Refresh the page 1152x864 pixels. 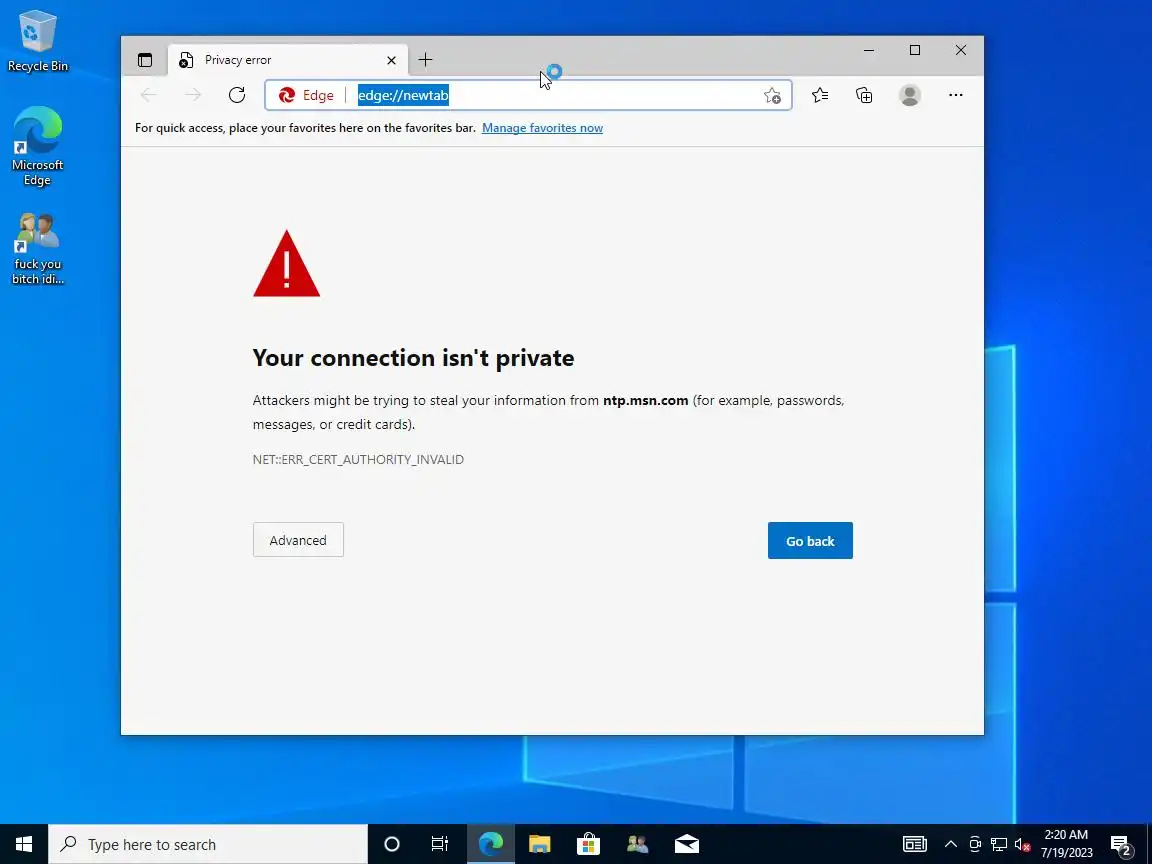pos(237,95)
